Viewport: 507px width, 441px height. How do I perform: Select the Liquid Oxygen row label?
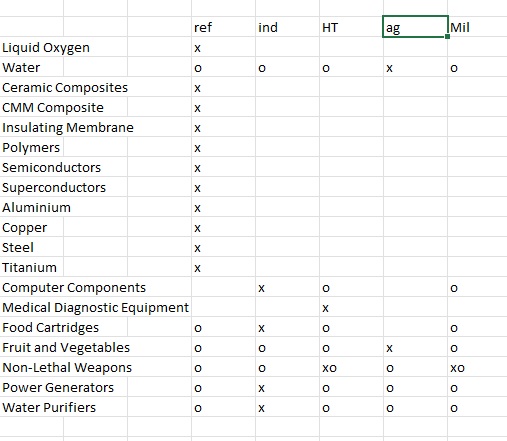(46, 47)
